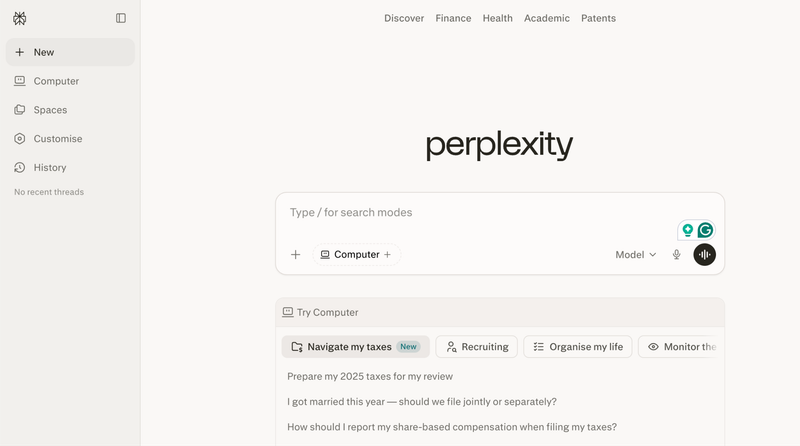Viewport: 800px width, 446px height.
Task: Open the Patents link
Action: [x=598, y=18]
